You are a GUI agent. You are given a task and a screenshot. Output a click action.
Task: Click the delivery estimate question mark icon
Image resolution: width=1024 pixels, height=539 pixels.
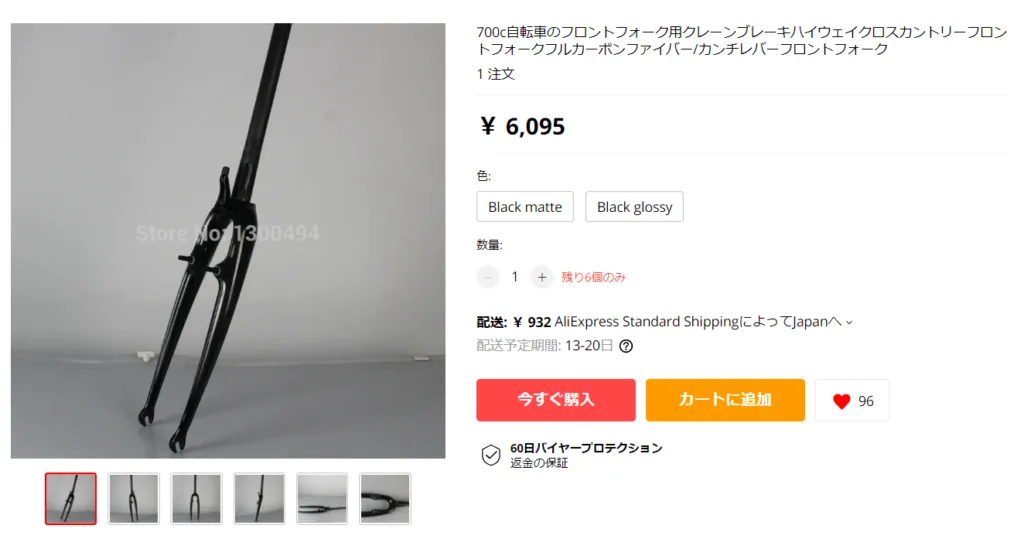(x=626, y=346)
